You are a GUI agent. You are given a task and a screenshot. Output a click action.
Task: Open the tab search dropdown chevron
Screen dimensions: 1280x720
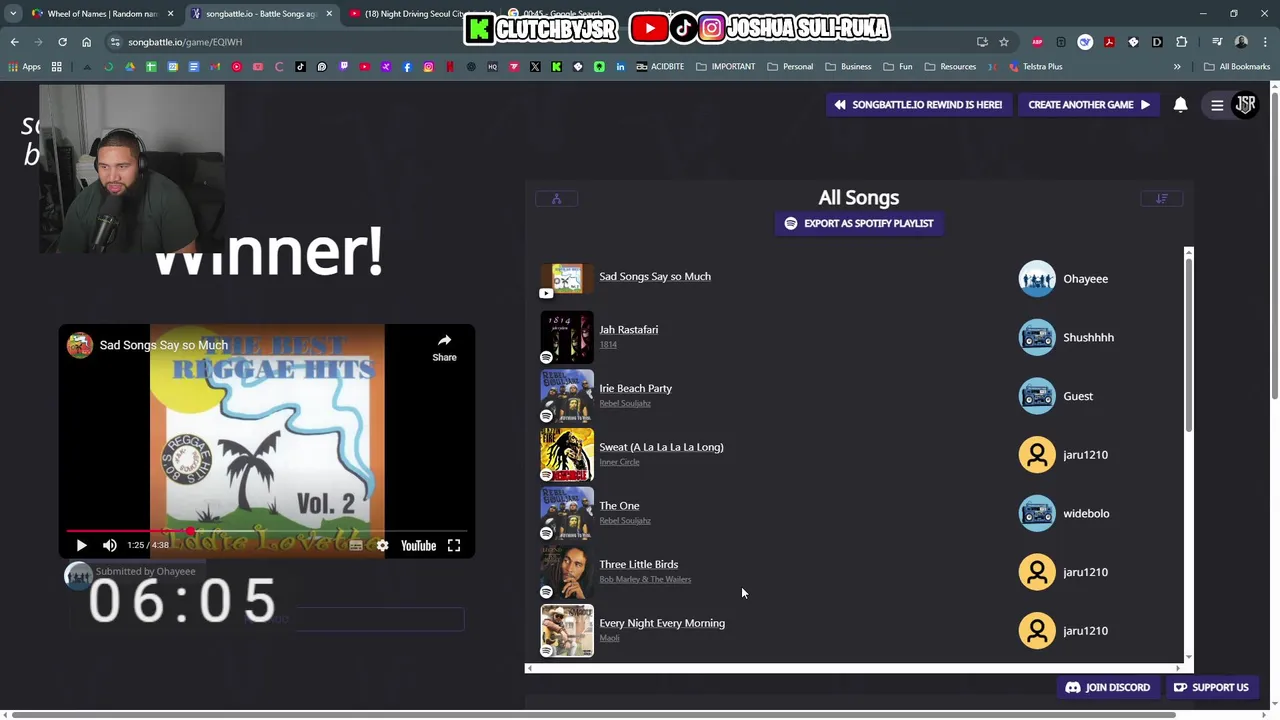tap(13, 14)
